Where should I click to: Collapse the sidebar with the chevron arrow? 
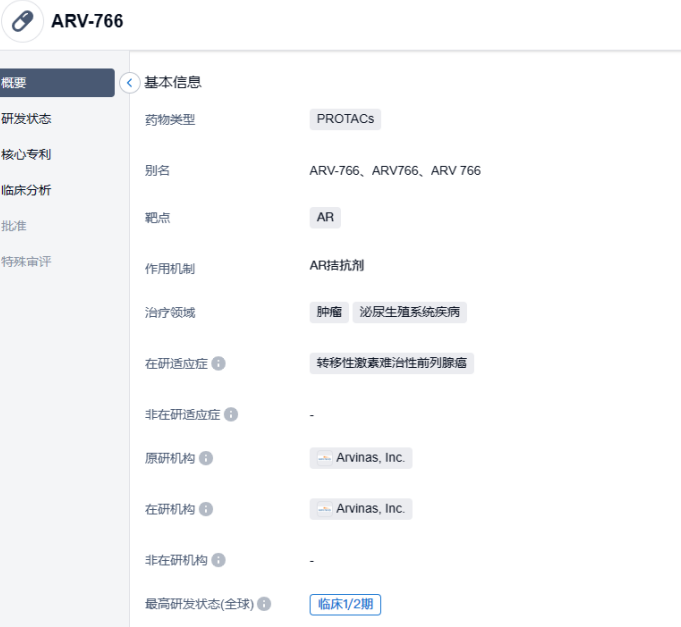click(x=130, y=83)
